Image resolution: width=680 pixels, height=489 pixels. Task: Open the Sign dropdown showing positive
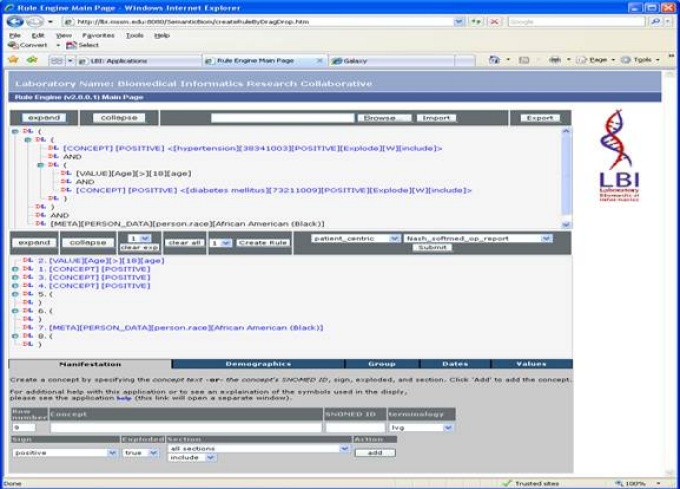(65, 452)
